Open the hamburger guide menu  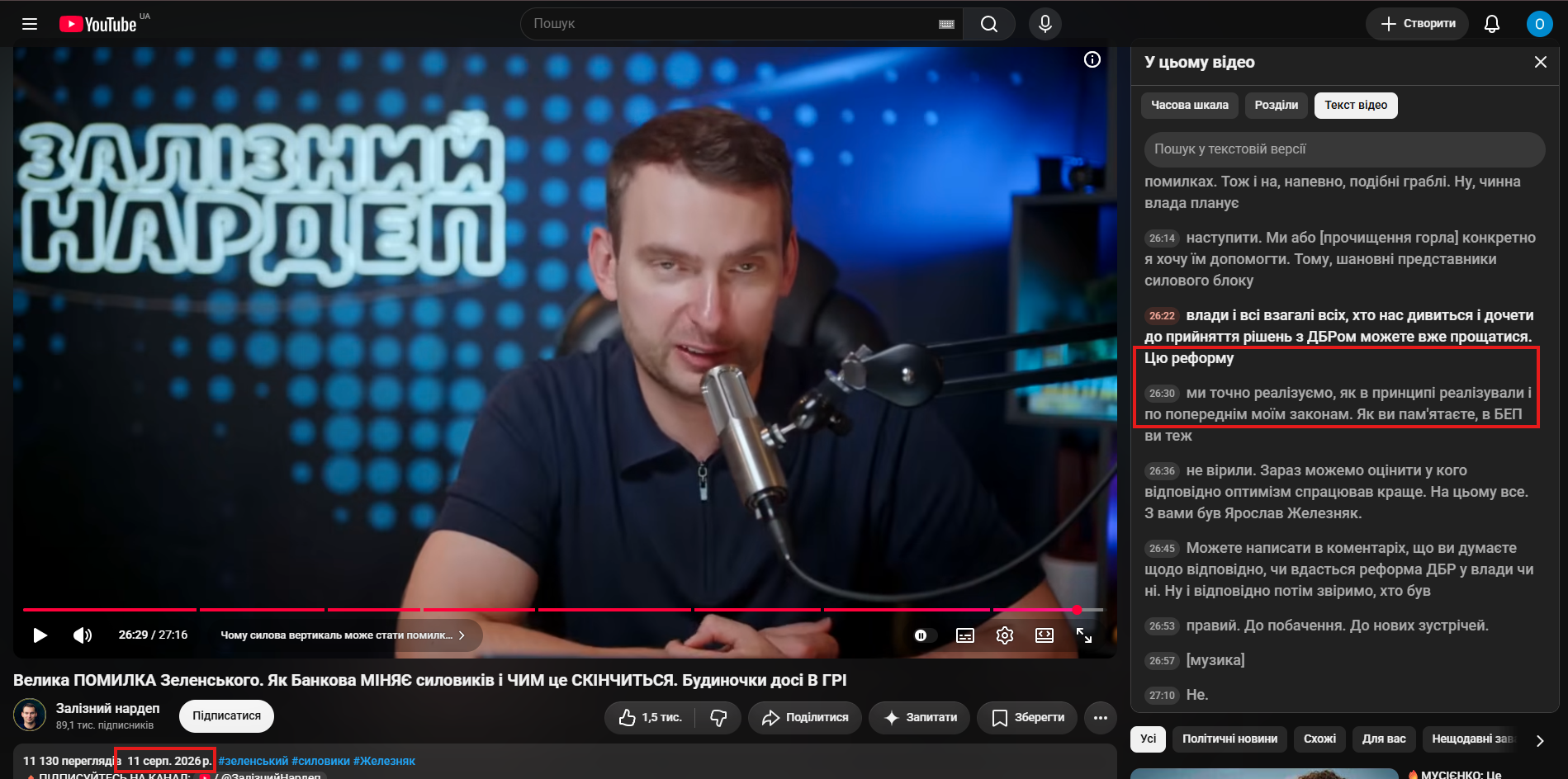click(30, 24)
